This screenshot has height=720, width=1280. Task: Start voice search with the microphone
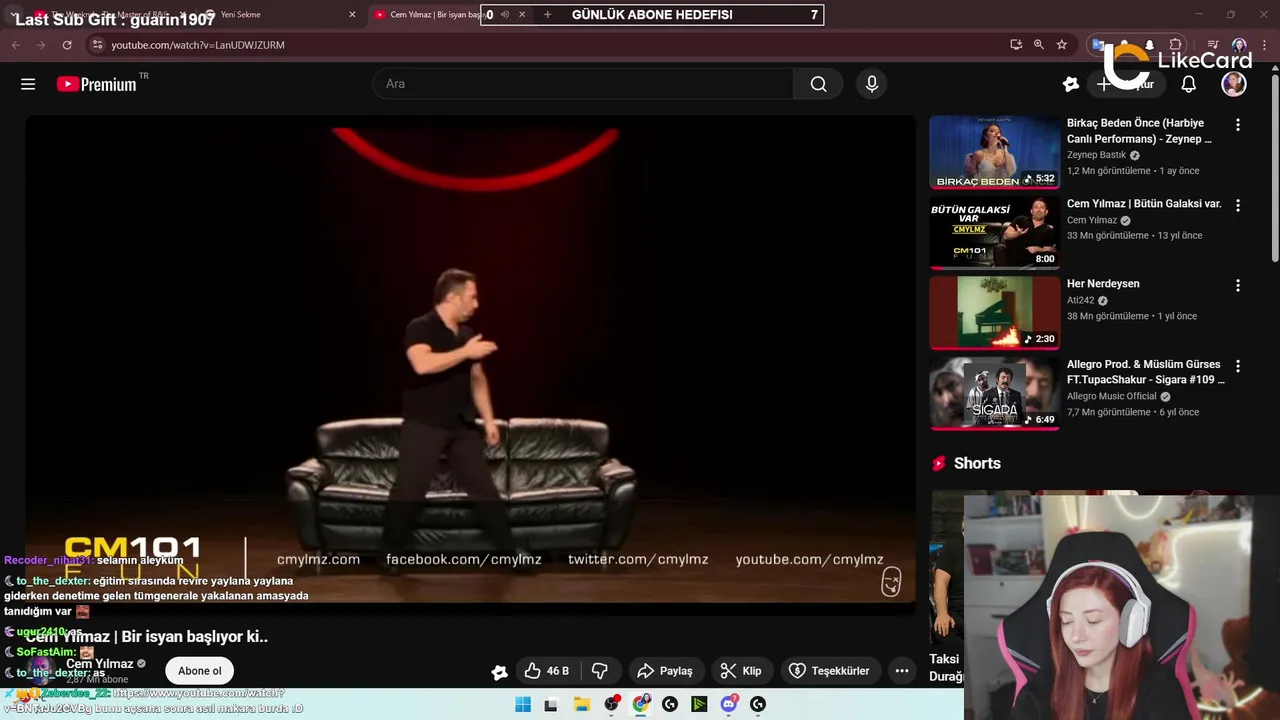tap(872, 84)
